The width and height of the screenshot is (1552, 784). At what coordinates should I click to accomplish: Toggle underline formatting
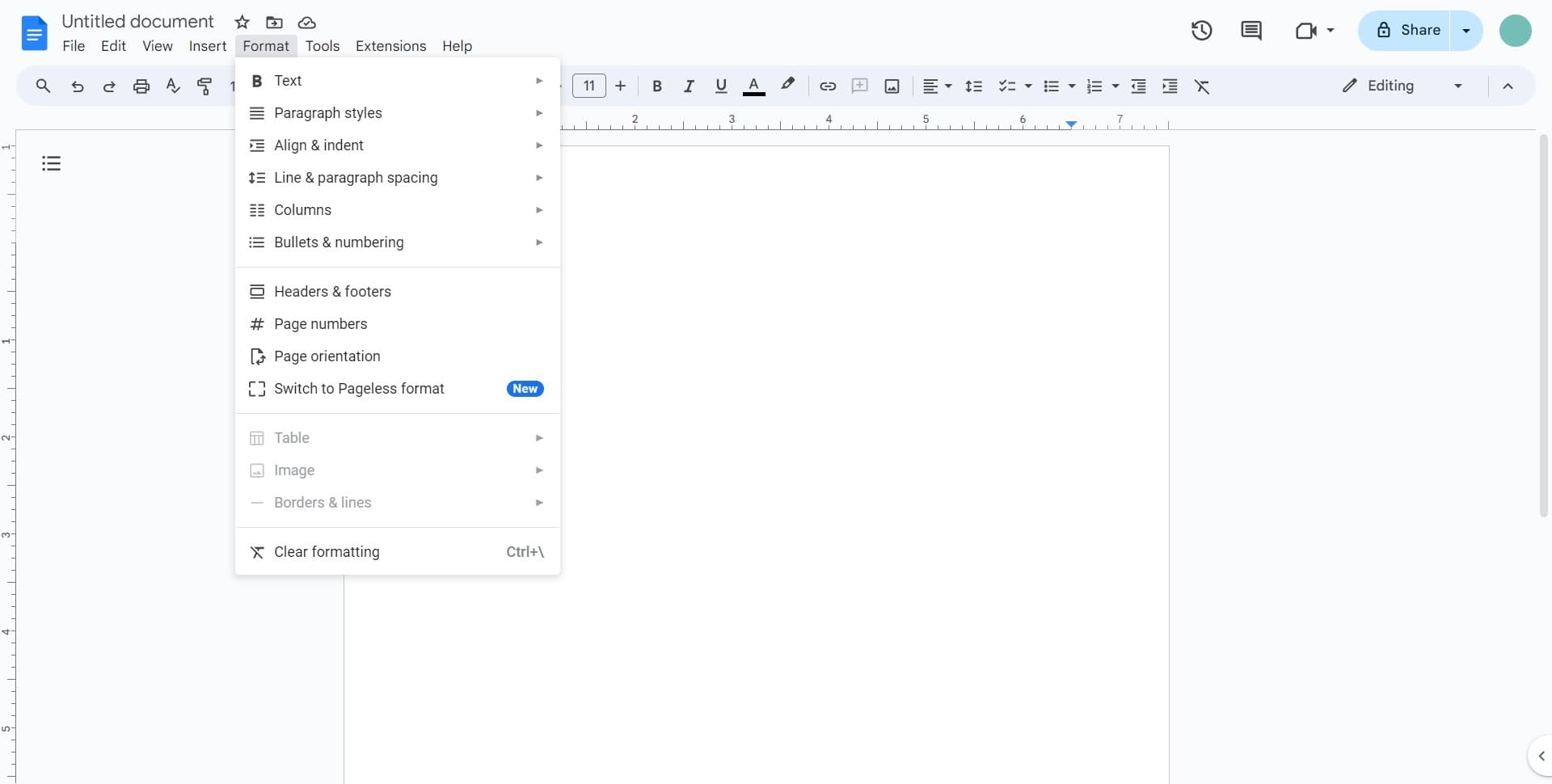click(x=722, y=86)
